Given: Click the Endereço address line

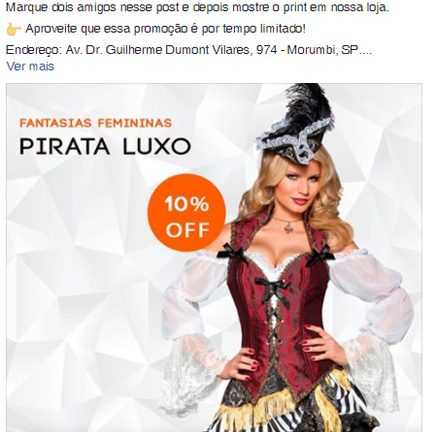Looking at the screenshot, I should point(189,50).
